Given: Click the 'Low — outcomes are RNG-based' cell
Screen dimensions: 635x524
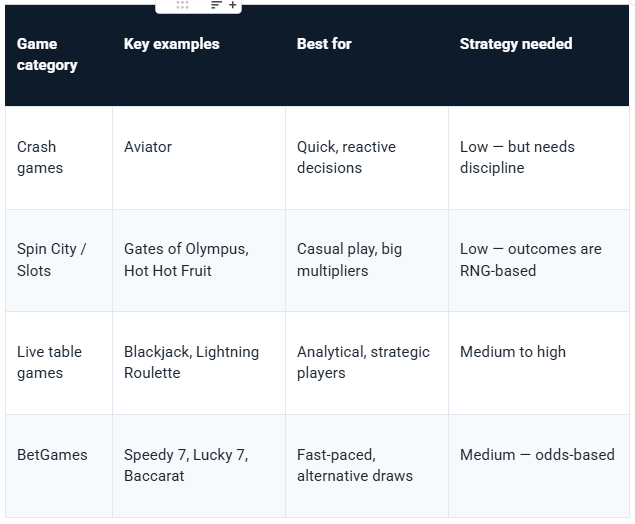Looking at the screenshot, I should tap(539, 260).
